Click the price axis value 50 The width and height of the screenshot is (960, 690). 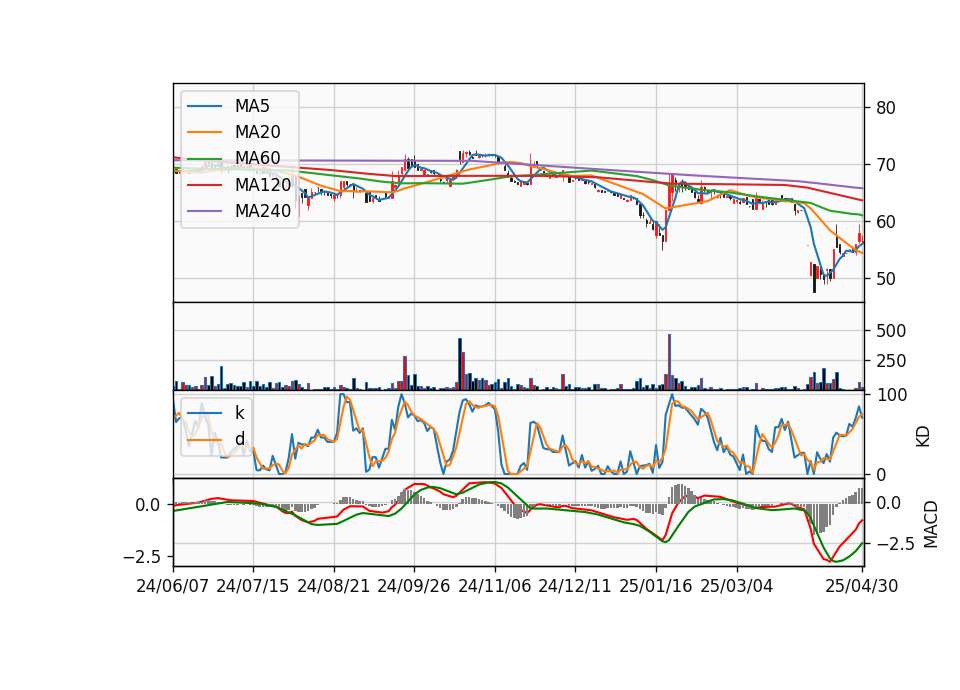886,279
